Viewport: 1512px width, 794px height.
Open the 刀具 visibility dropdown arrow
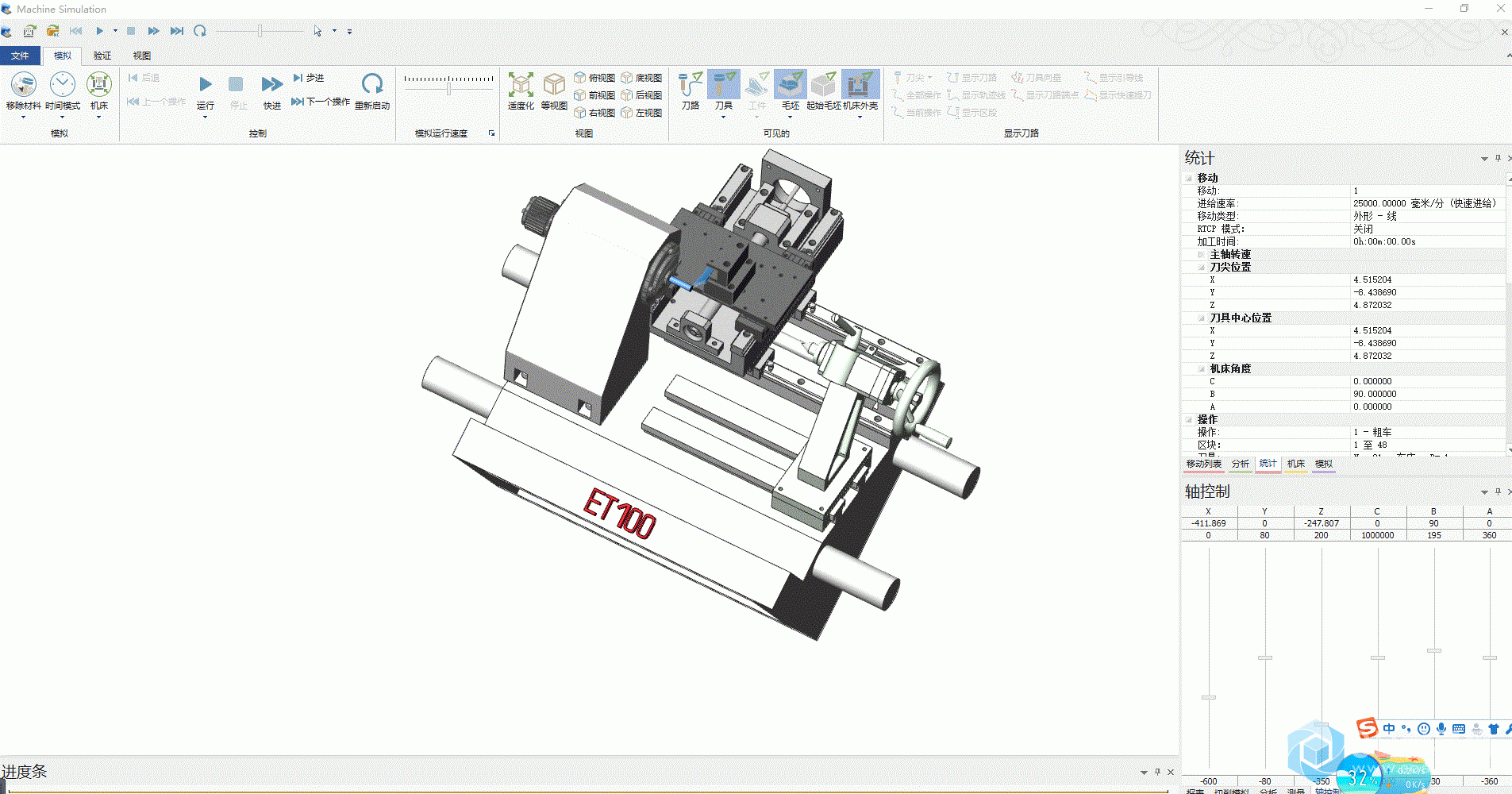point(724,118)
